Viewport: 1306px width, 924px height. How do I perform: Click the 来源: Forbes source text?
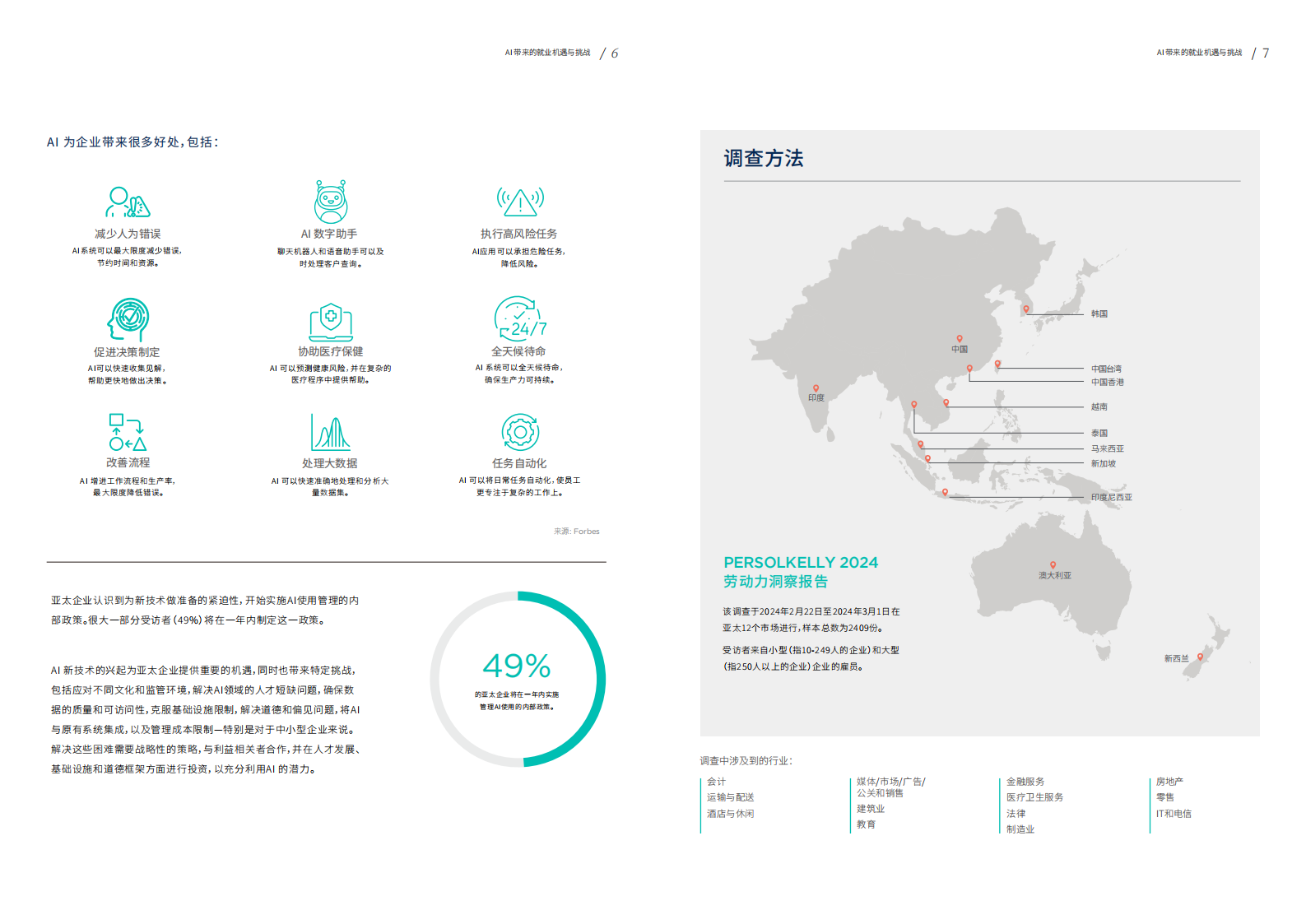tap(576, 532)
